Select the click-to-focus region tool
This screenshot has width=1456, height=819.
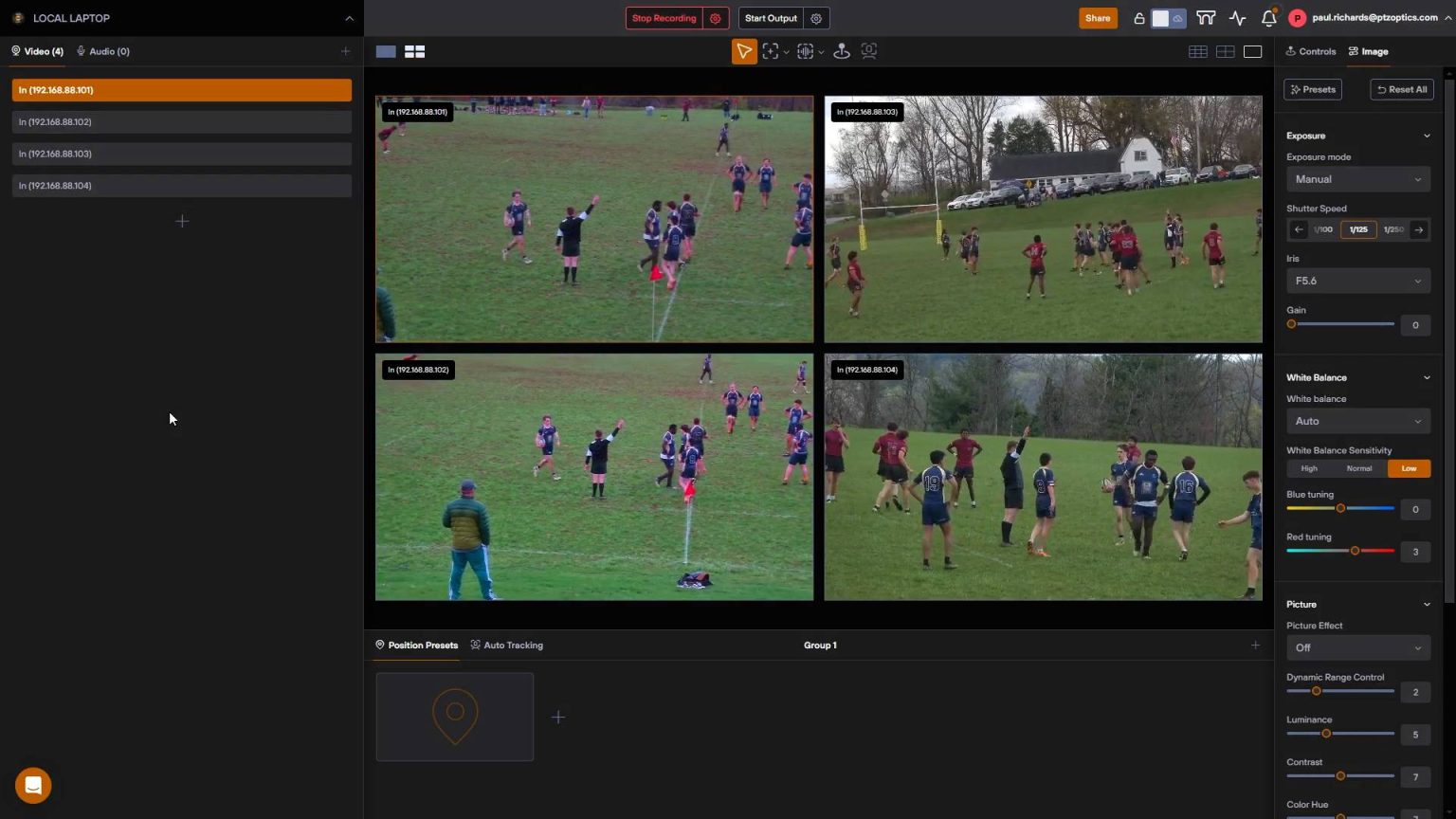coord(771,51)
